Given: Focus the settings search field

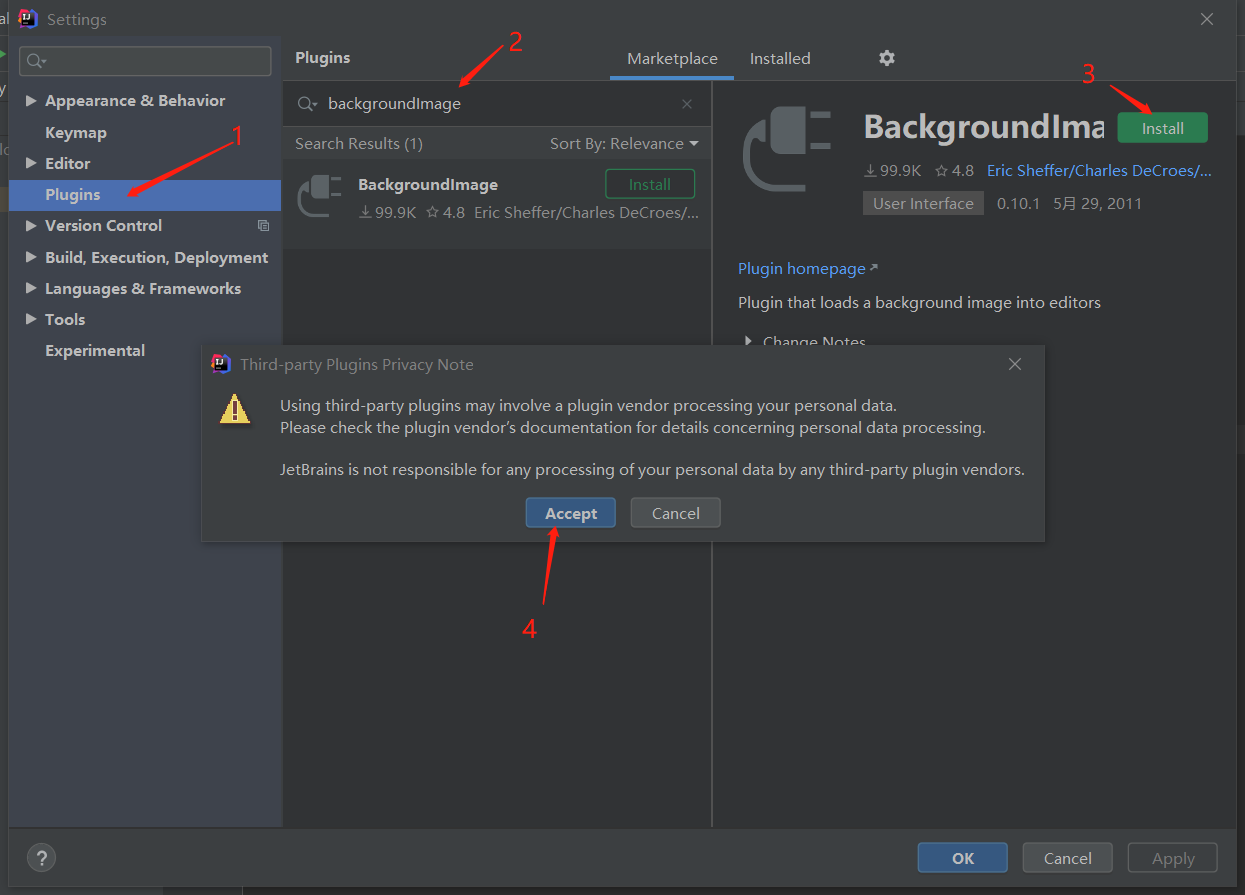Looking at the screenshot, I should pos(145,61).
